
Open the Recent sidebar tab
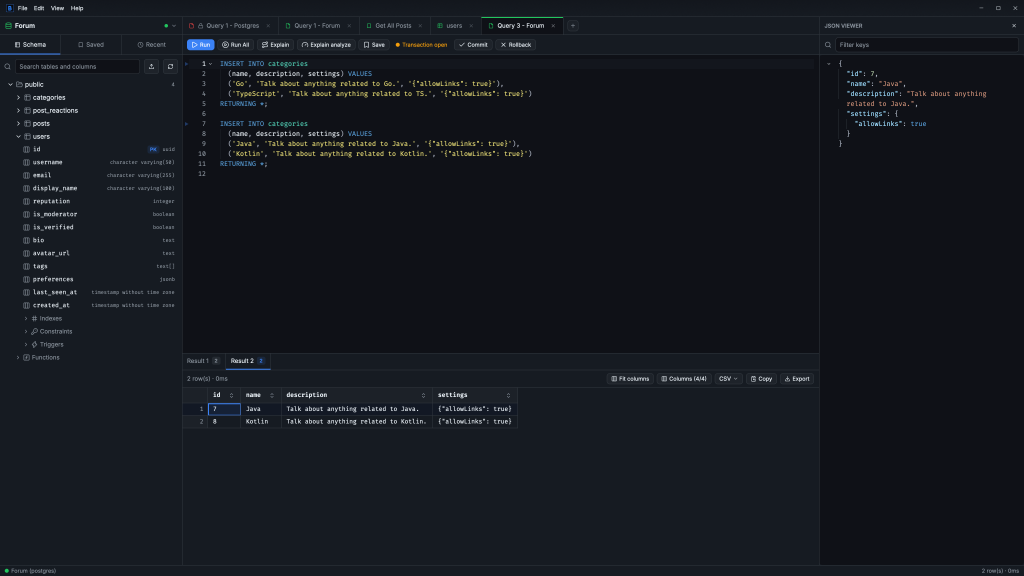coord(152,45)
